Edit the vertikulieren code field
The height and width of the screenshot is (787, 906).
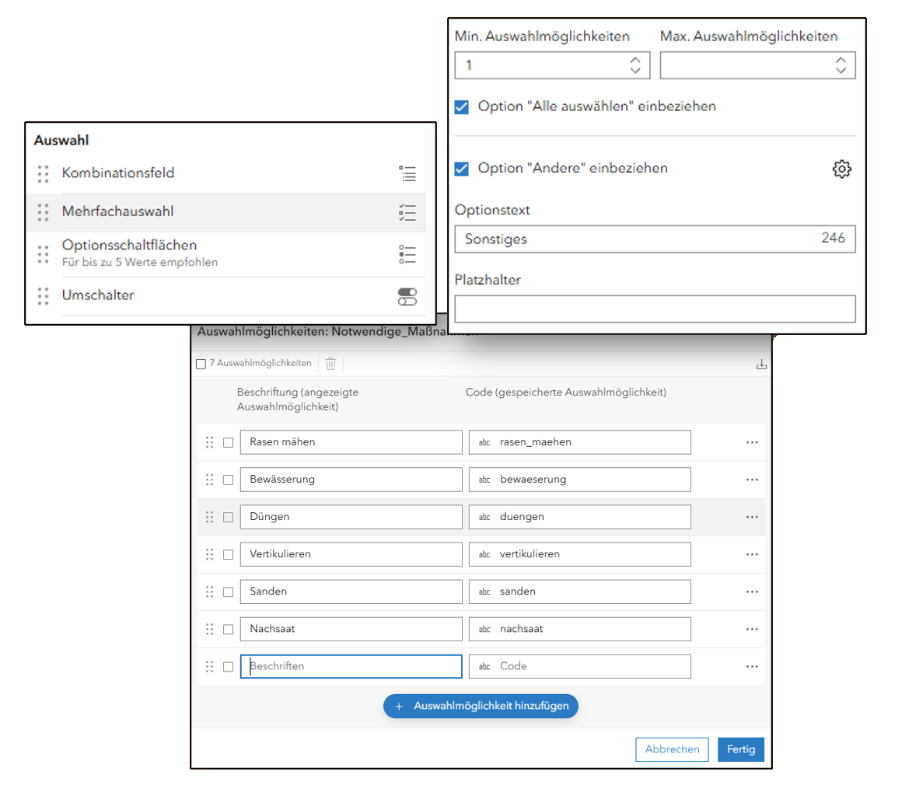(580, 554)
